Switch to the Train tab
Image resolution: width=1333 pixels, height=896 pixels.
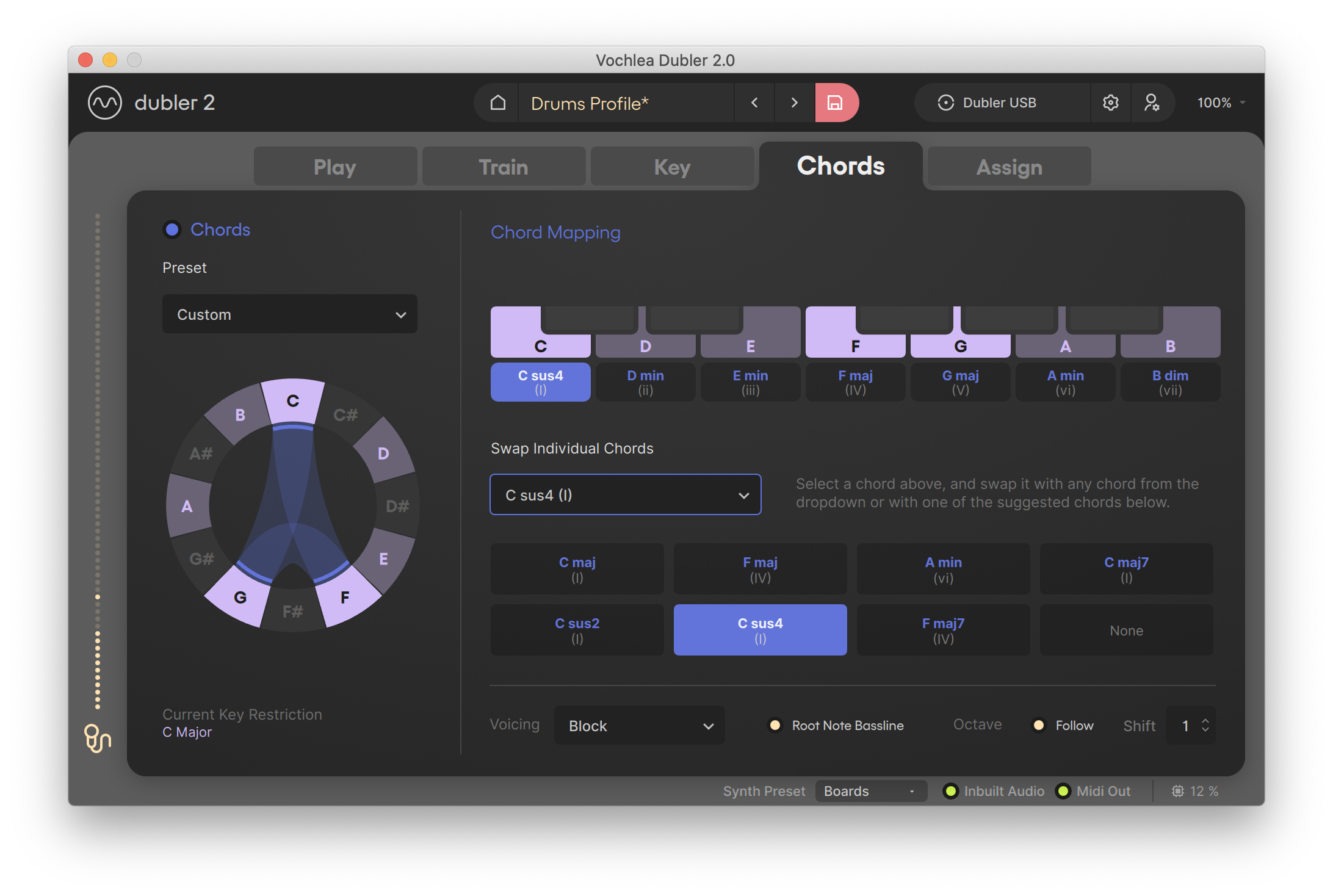[504, 167]
